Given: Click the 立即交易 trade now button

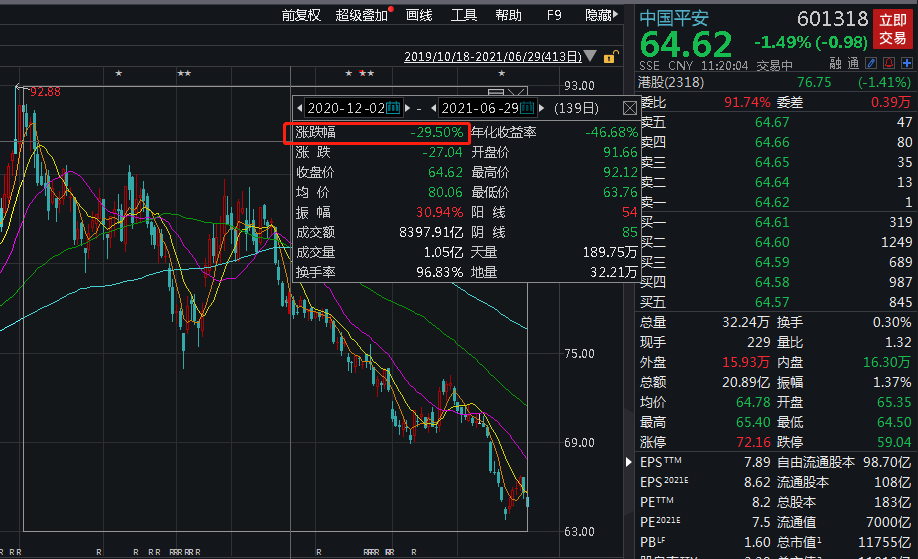Looking at the screenshot, I should (x=892, y=29).
